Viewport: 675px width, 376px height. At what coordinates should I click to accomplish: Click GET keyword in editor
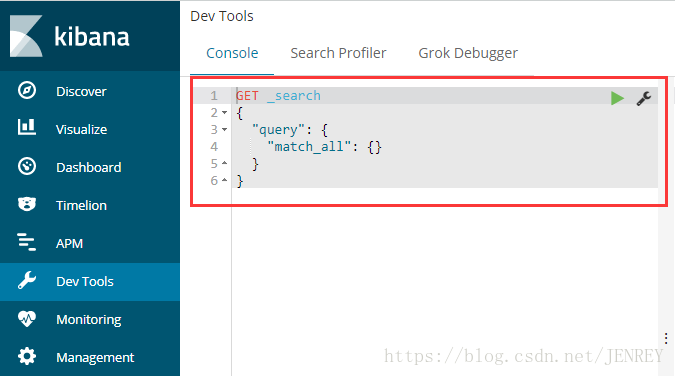click(x=247, y=95)
